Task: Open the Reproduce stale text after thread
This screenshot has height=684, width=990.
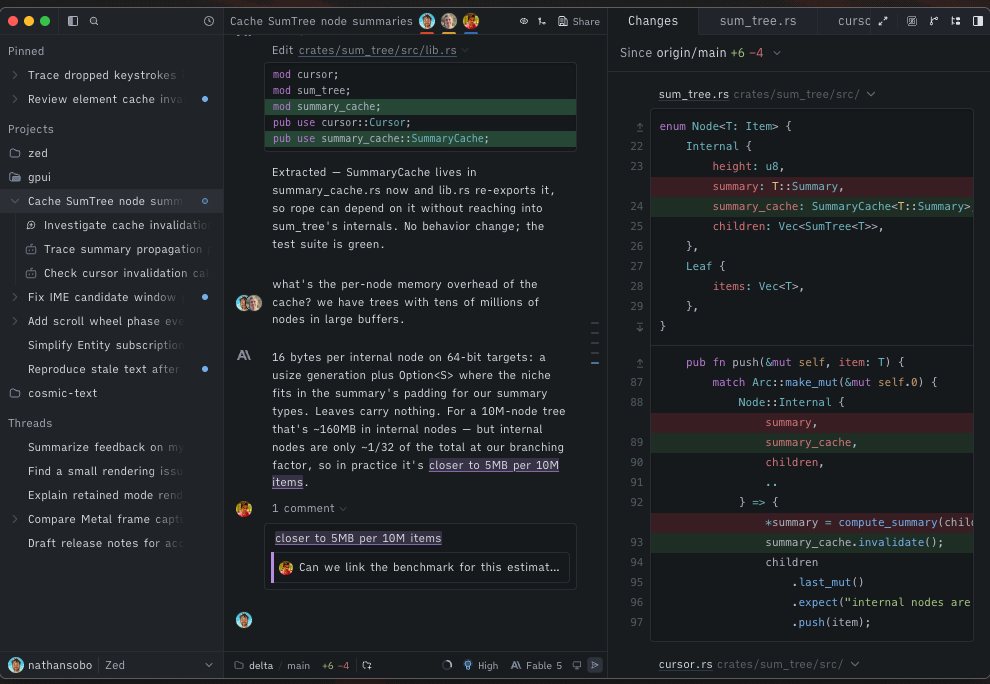Action: (x=111, y=369)
